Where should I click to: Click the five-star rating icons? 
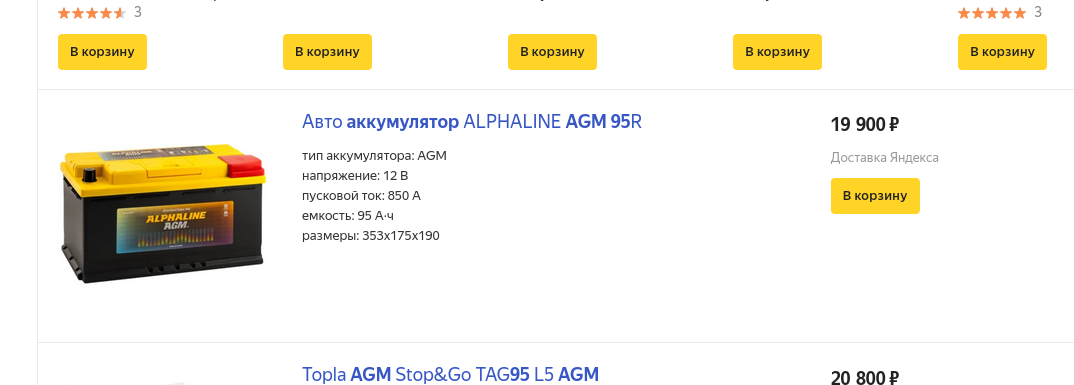[992, 12]
